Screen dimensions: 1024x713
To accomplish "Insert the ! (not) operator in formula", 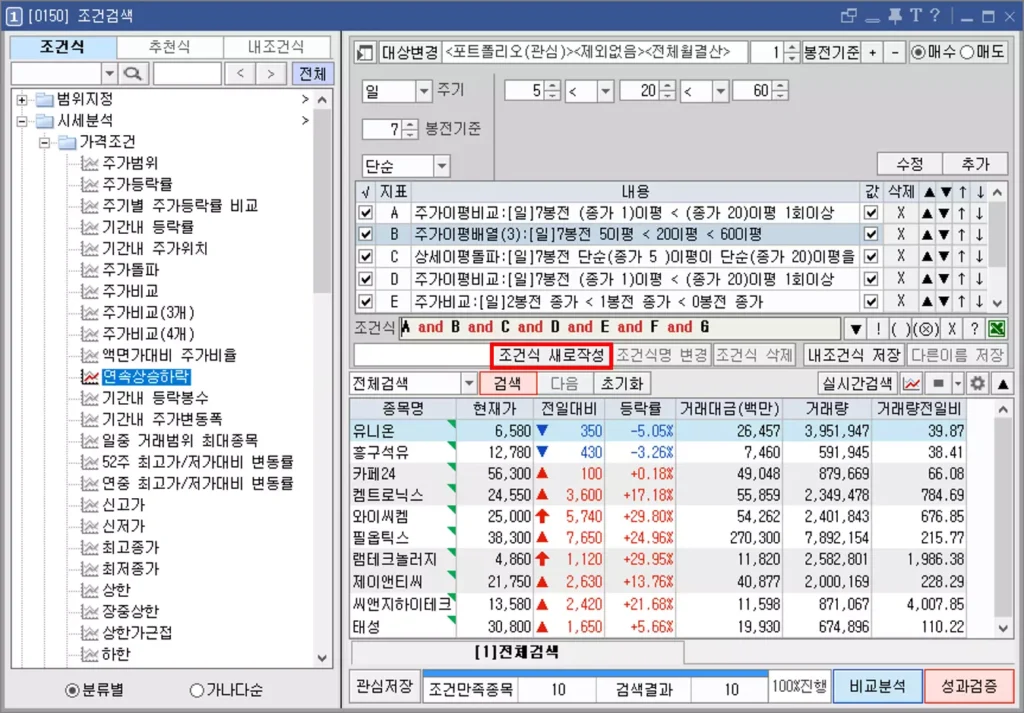I will pos(878,328).
